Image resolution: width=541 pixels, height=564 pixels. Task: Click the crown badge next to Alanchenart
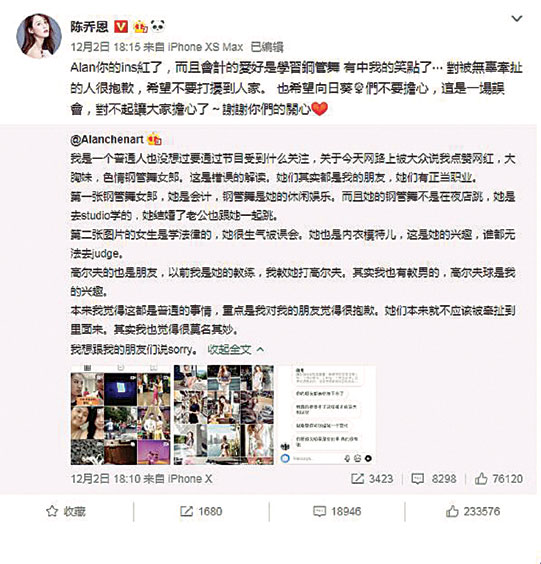154,139
